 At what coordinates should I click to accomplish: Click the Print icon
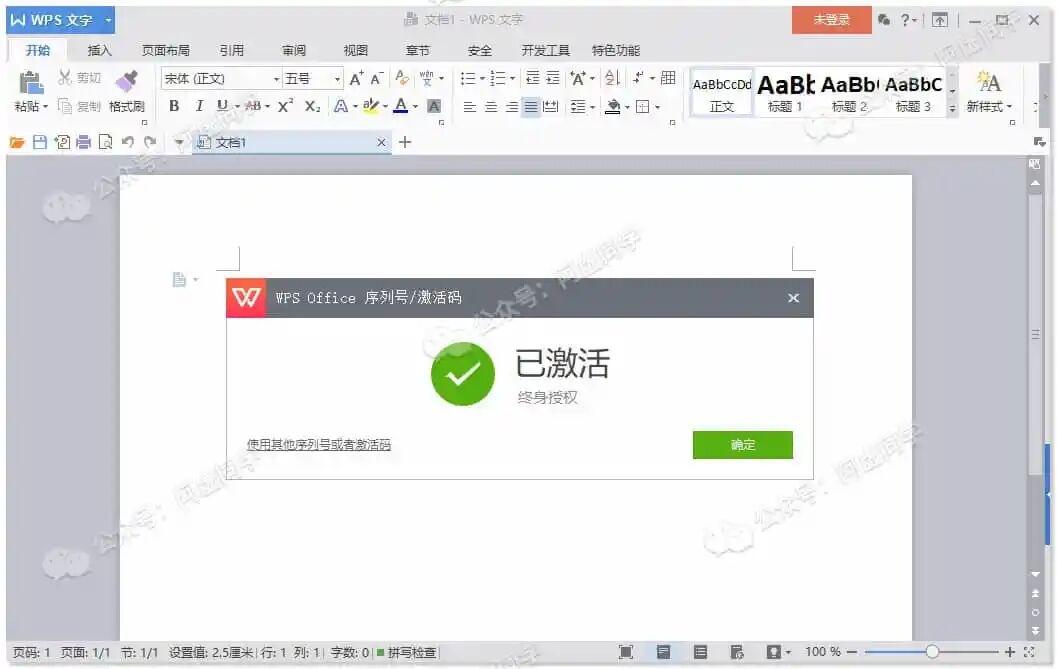(x=84, y=142)
